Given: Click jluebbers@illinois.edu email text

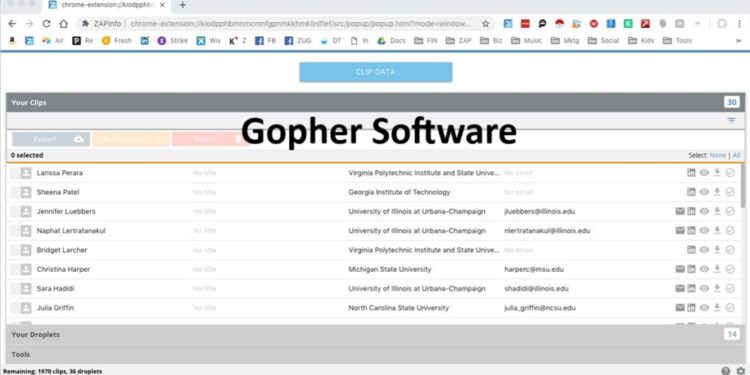Looking at the screenshot, I should (x=540, y=211).
